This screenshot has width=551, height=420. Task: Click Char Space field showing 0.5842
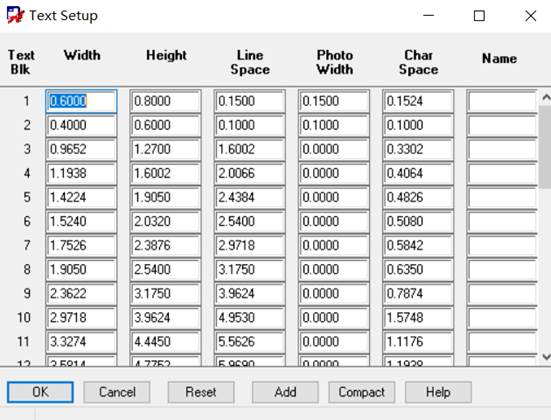click(x=418, y=246)
